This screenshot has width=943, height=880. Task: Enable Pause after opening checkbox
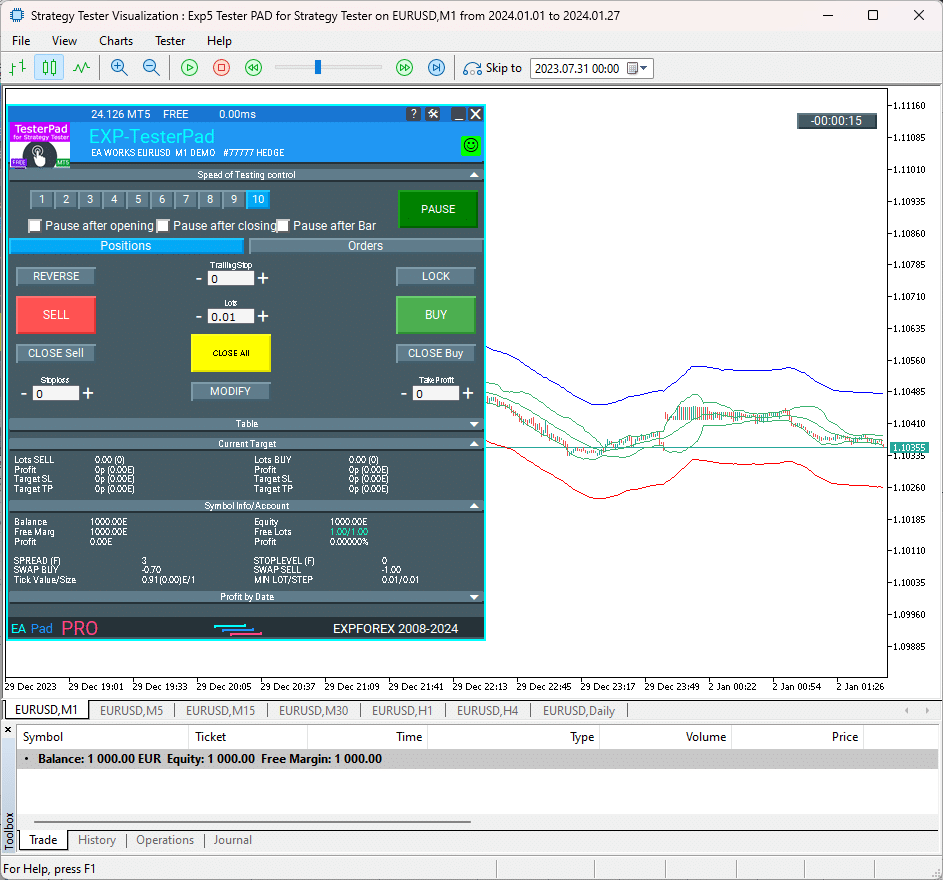coord(35,226)
